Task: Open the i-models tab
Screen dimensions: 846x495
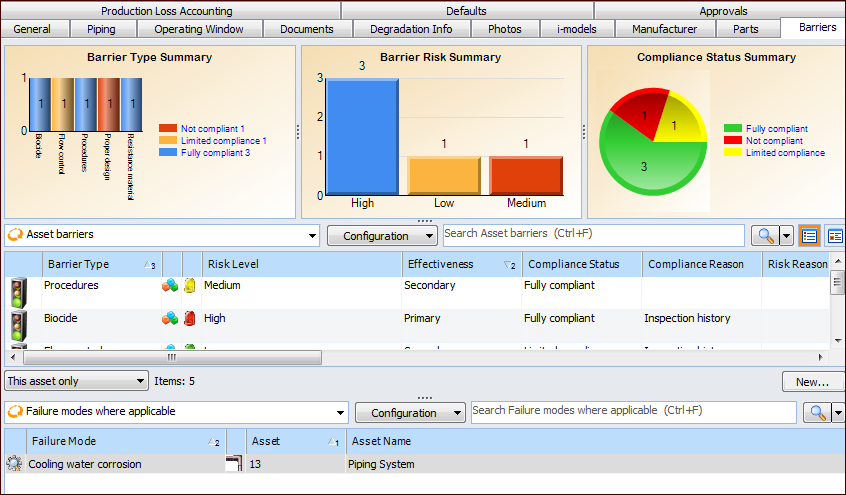Action: click(577, 29)
